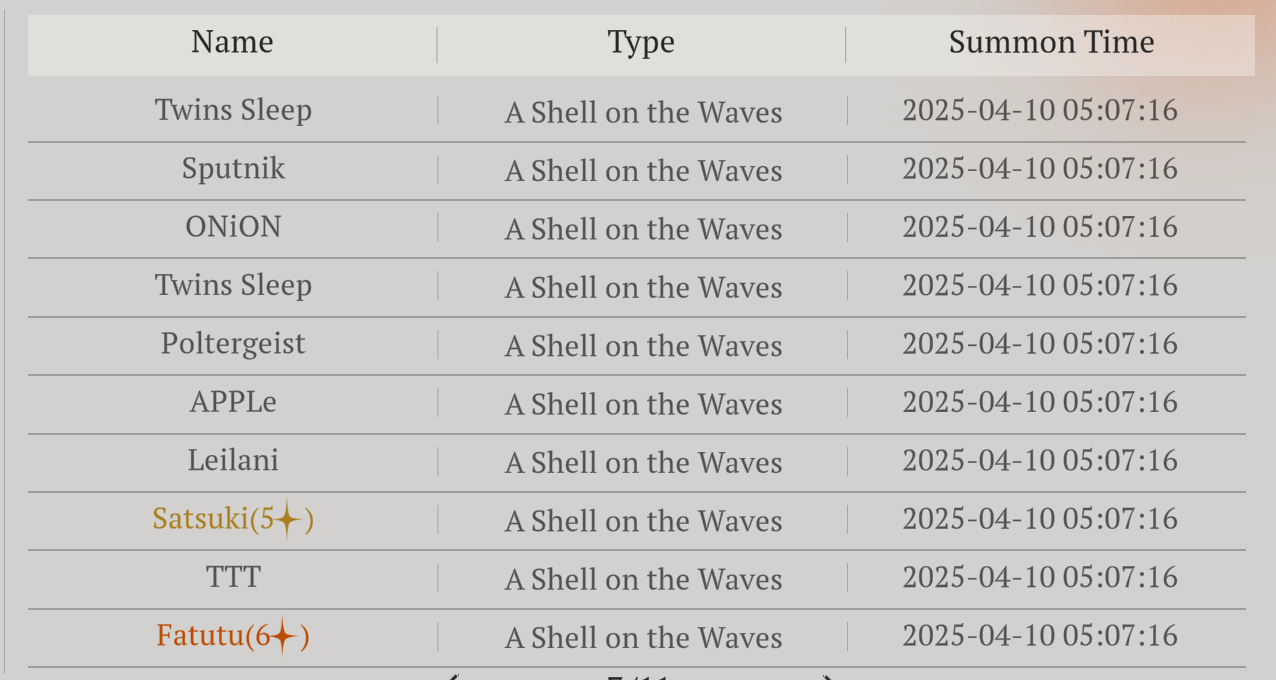
Task: Click the summon time in TTT's row
Action: (x=1040, y=577)
